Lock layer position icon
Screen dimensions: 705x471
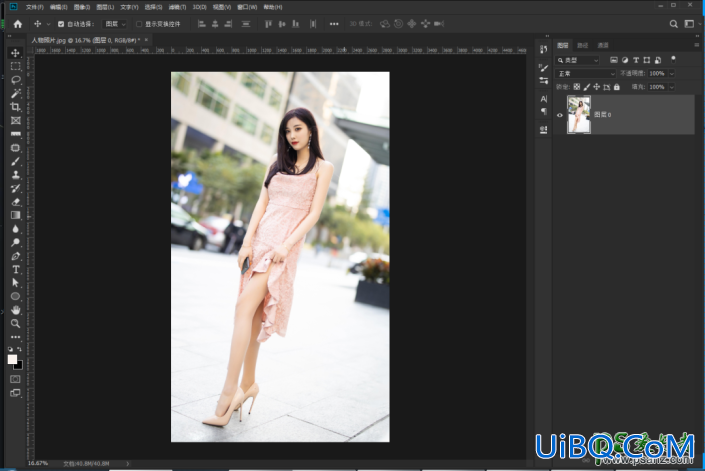click(x=597, y=87)
